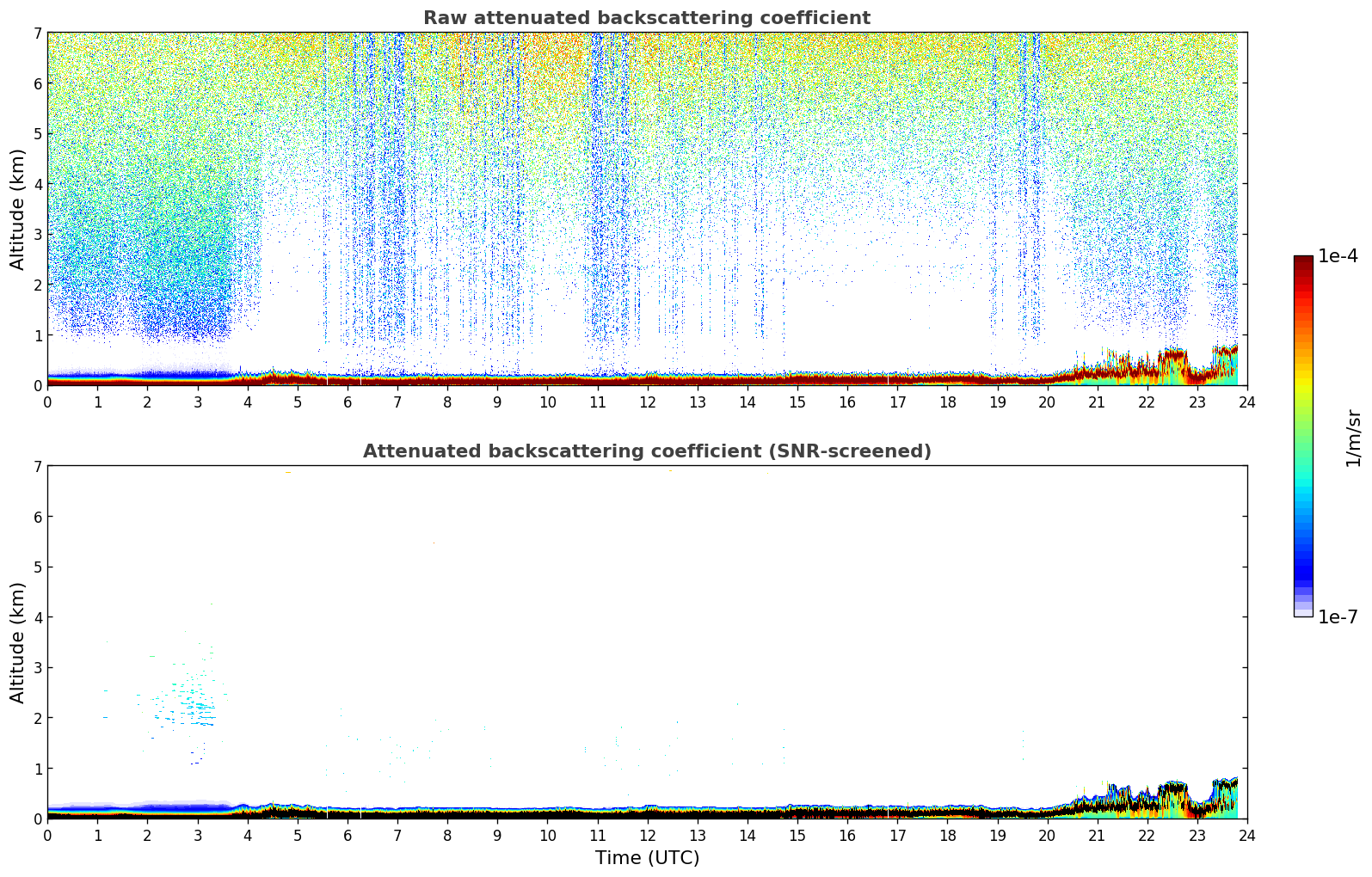This screenshot has width=1372, height=877.
Task: Click the "Time (UTC)" x-axis label
Action: [x=647, y=858]
